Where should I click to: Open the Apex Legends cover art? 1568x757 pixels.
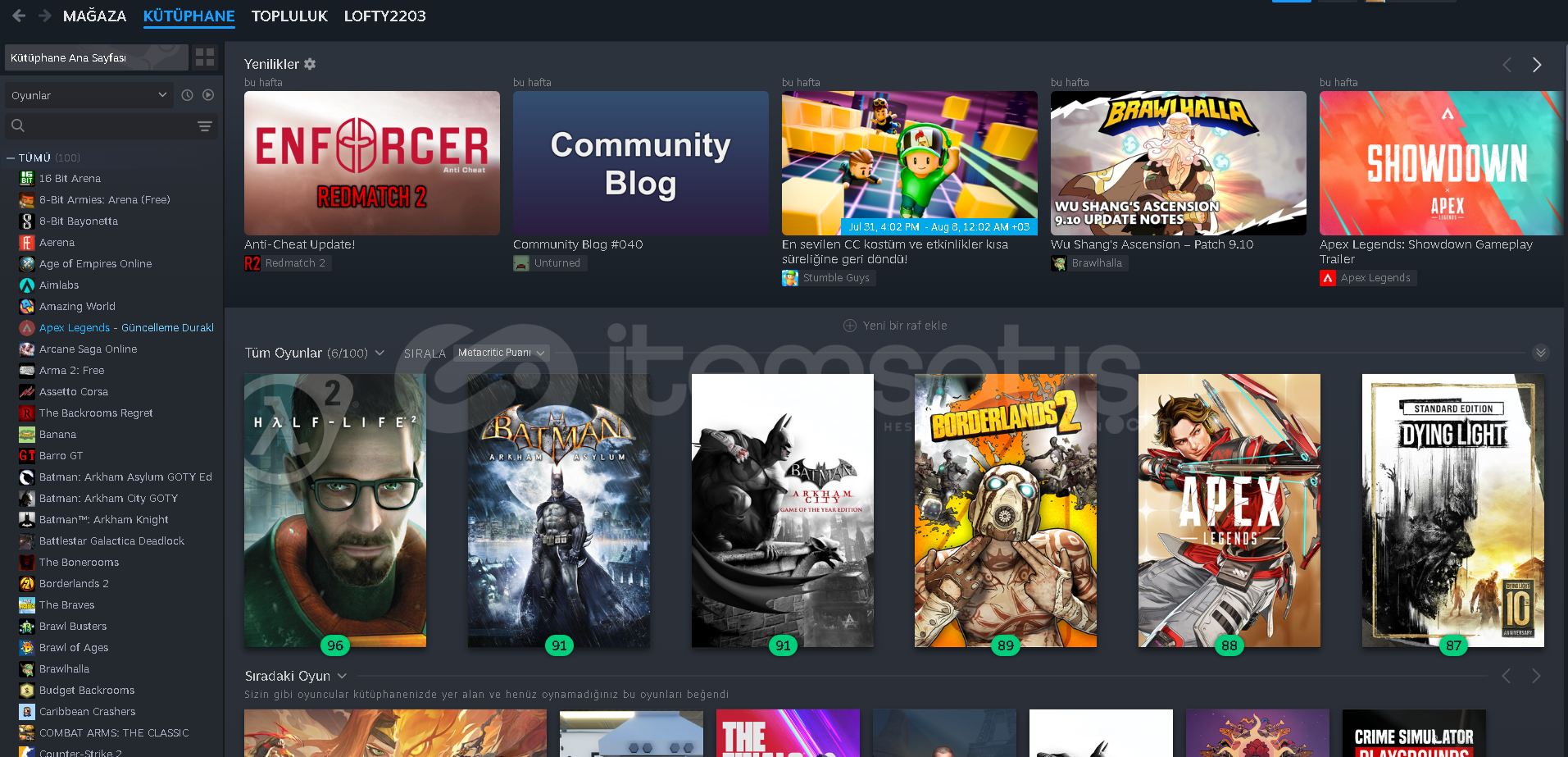click(1229, 510)
